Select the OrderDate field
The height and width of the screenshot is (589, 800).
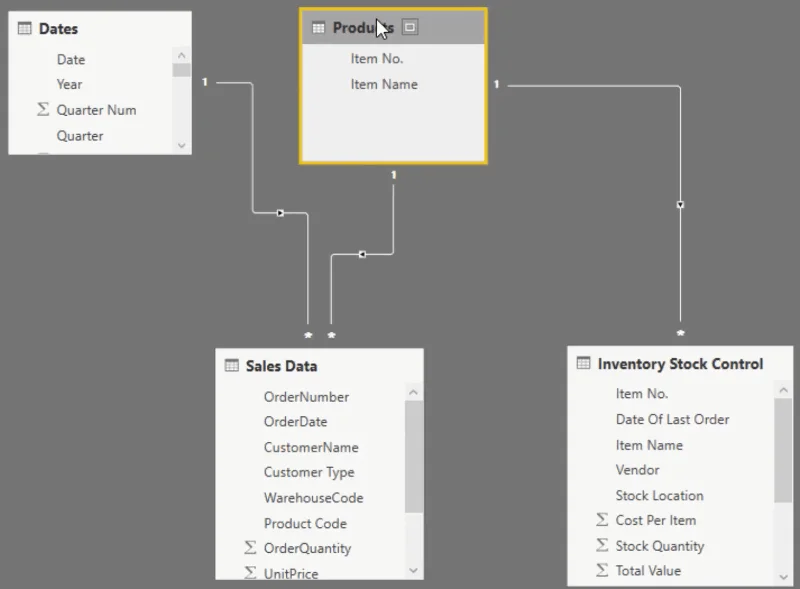pos(295,422)
